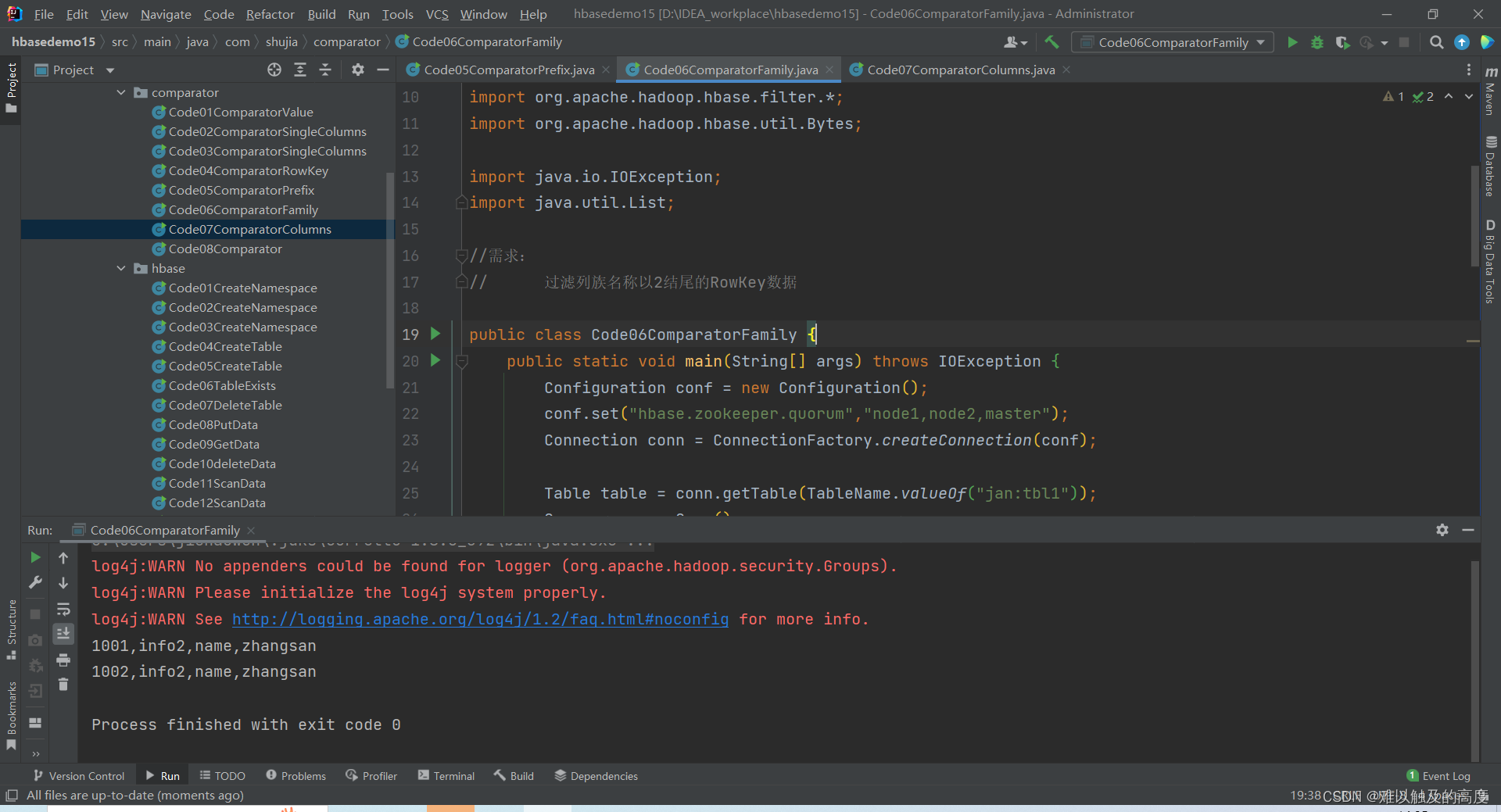
Task: Click the IDE update arrow icon
Action: tap(1462, 42)
